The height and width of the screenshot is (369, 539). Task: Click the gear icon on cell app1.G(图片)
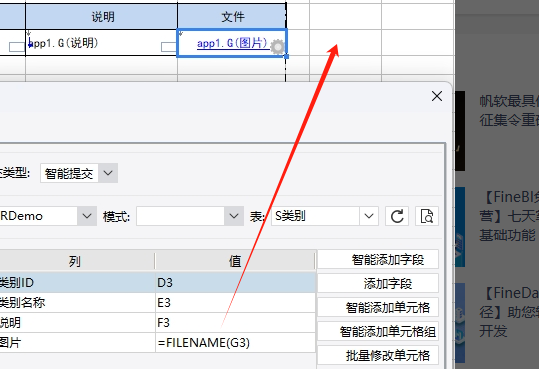coord(277,47)
